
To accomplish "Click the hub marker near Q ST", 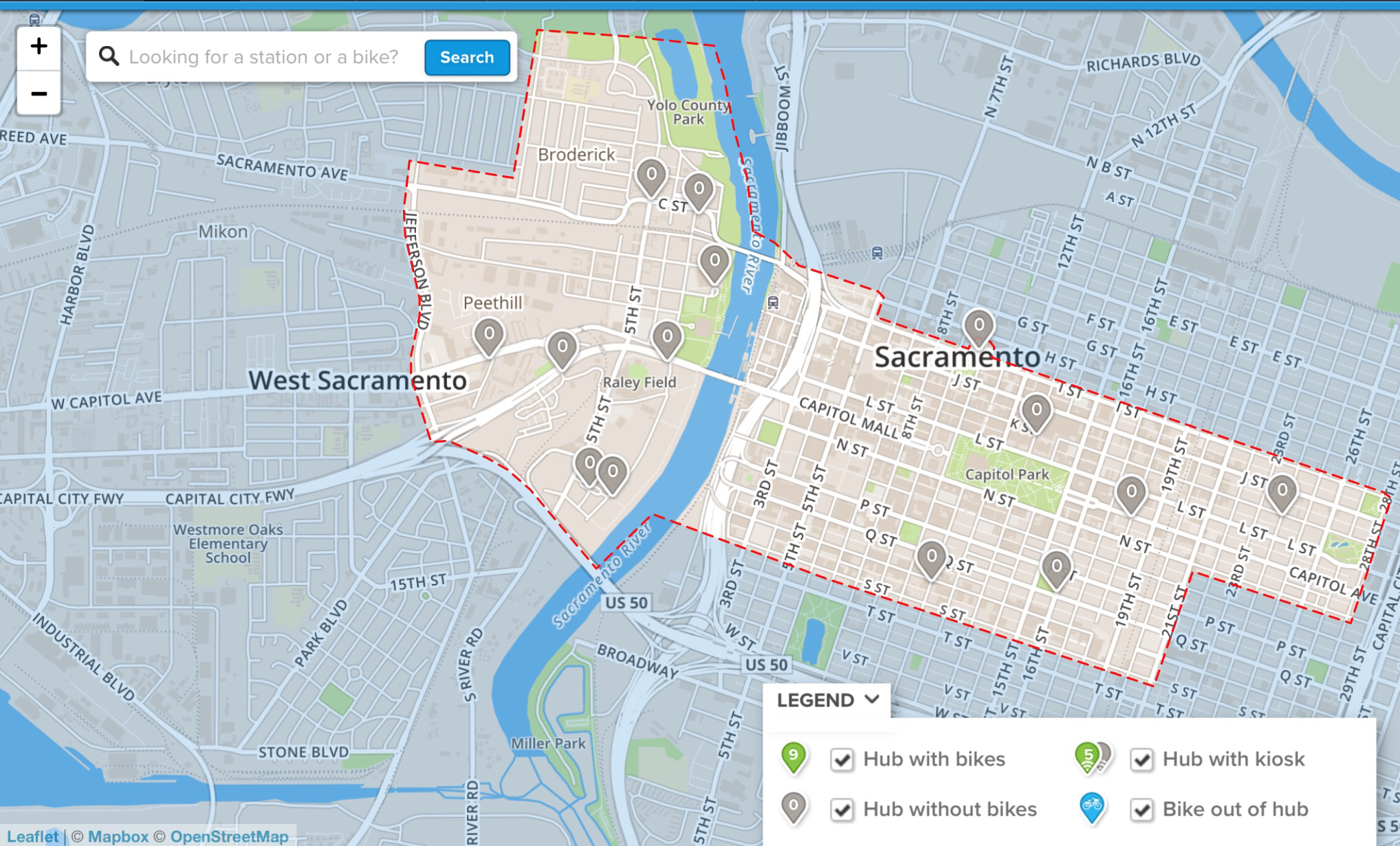I will (x=931, y=557).
